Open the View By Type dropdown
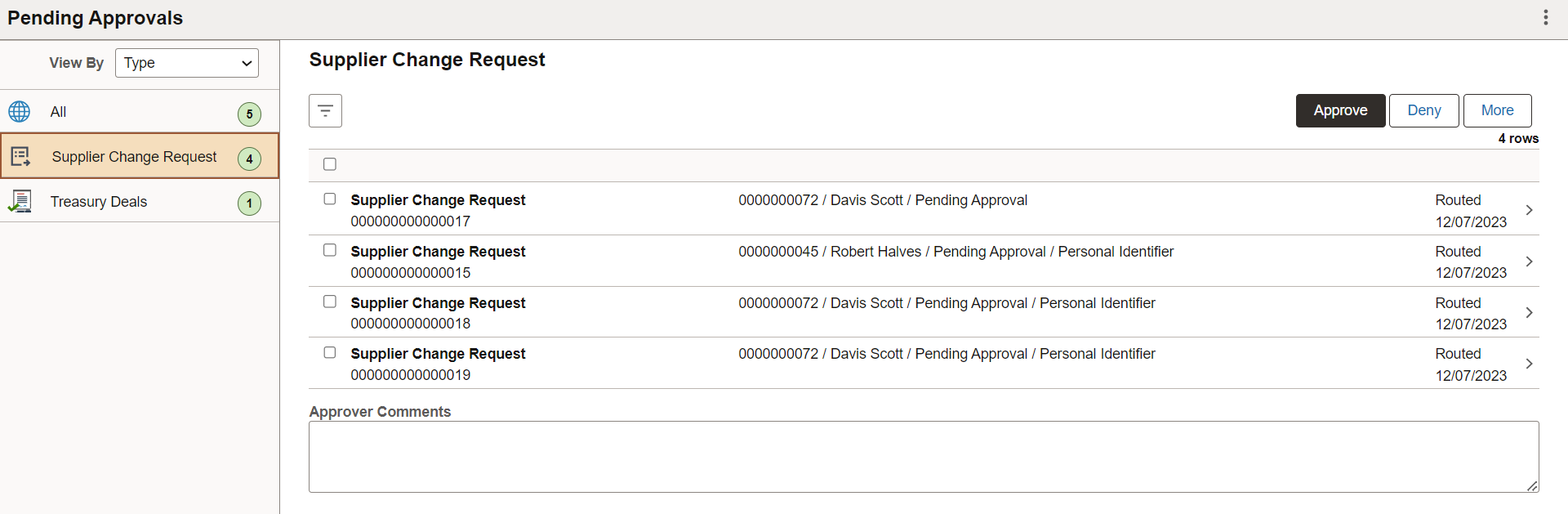Viewport: 1568px width, 514px height. 186,62
